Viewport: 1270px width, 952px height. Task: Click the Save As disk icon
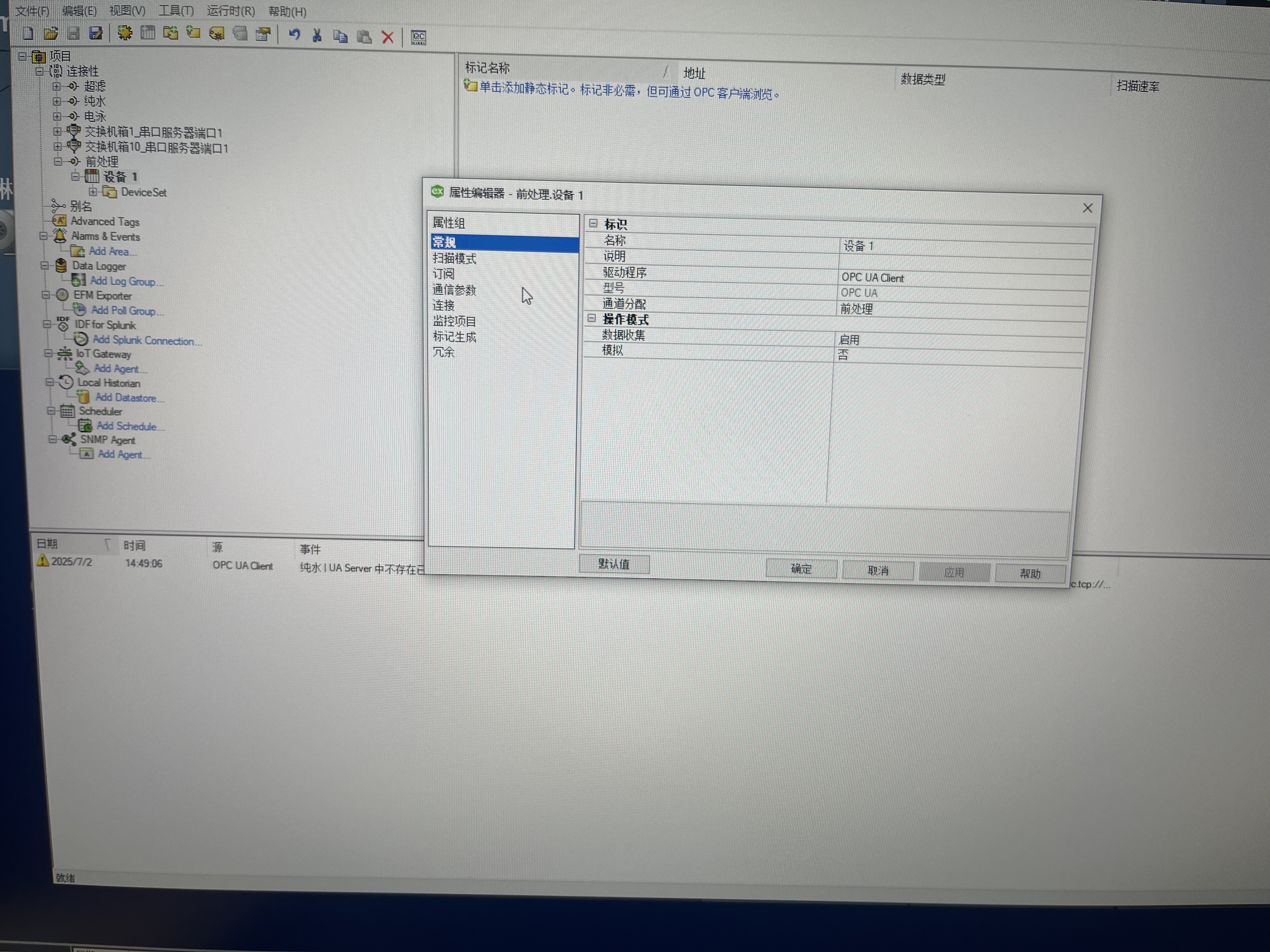coord(96,34)
